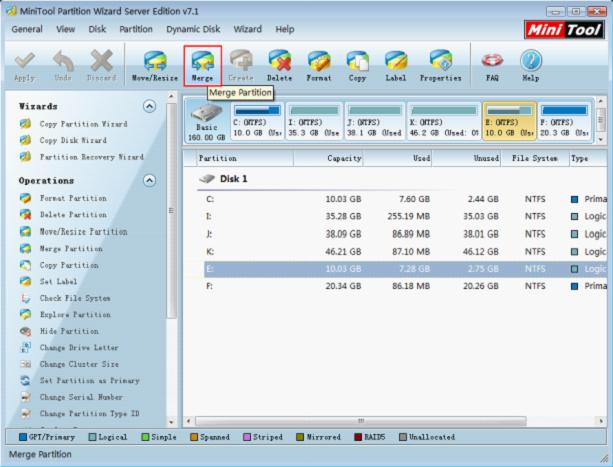Viewport: 613px width, 467px height.
Task: Click the Help question mark toolbar icon
Action: click(x=531, y=61)
